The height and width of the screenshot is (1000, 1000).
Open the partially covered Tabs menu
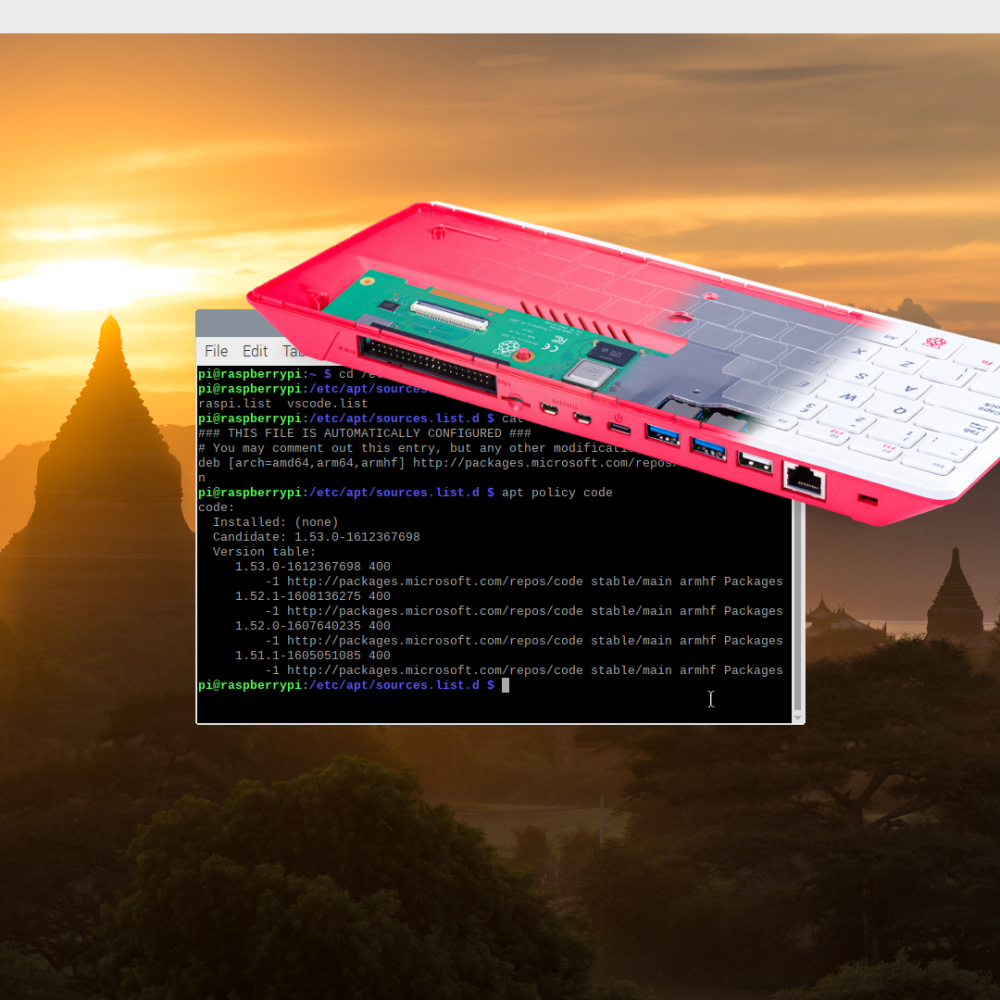coord(290,352)
